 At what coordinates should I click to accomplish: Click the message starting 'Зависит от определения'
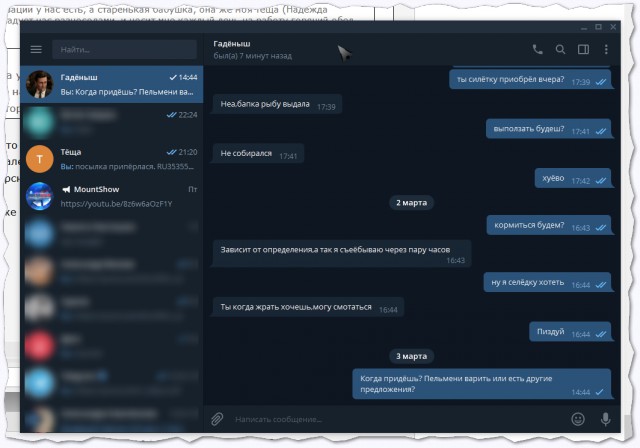342,254
